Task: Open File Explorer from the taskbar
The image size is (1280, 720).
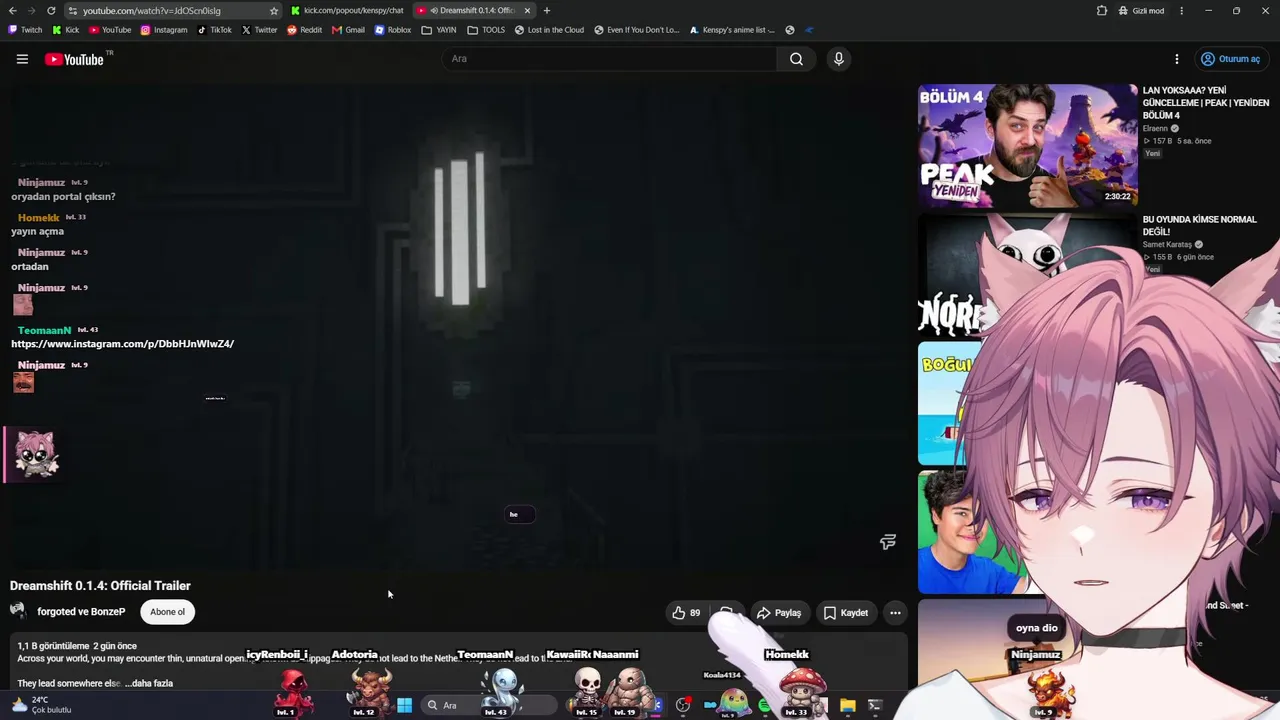Action: click(x=848, y=705)
